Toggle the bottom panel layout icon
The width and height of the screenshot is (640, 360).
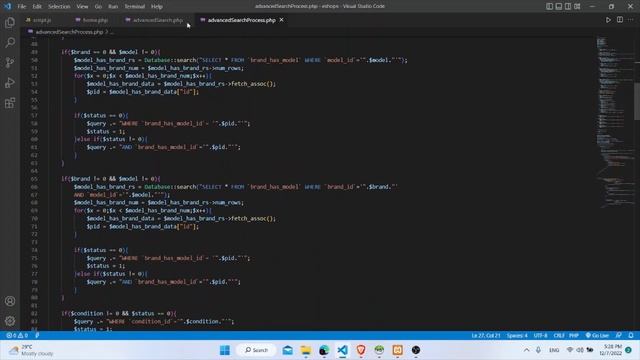pos(559,6)
